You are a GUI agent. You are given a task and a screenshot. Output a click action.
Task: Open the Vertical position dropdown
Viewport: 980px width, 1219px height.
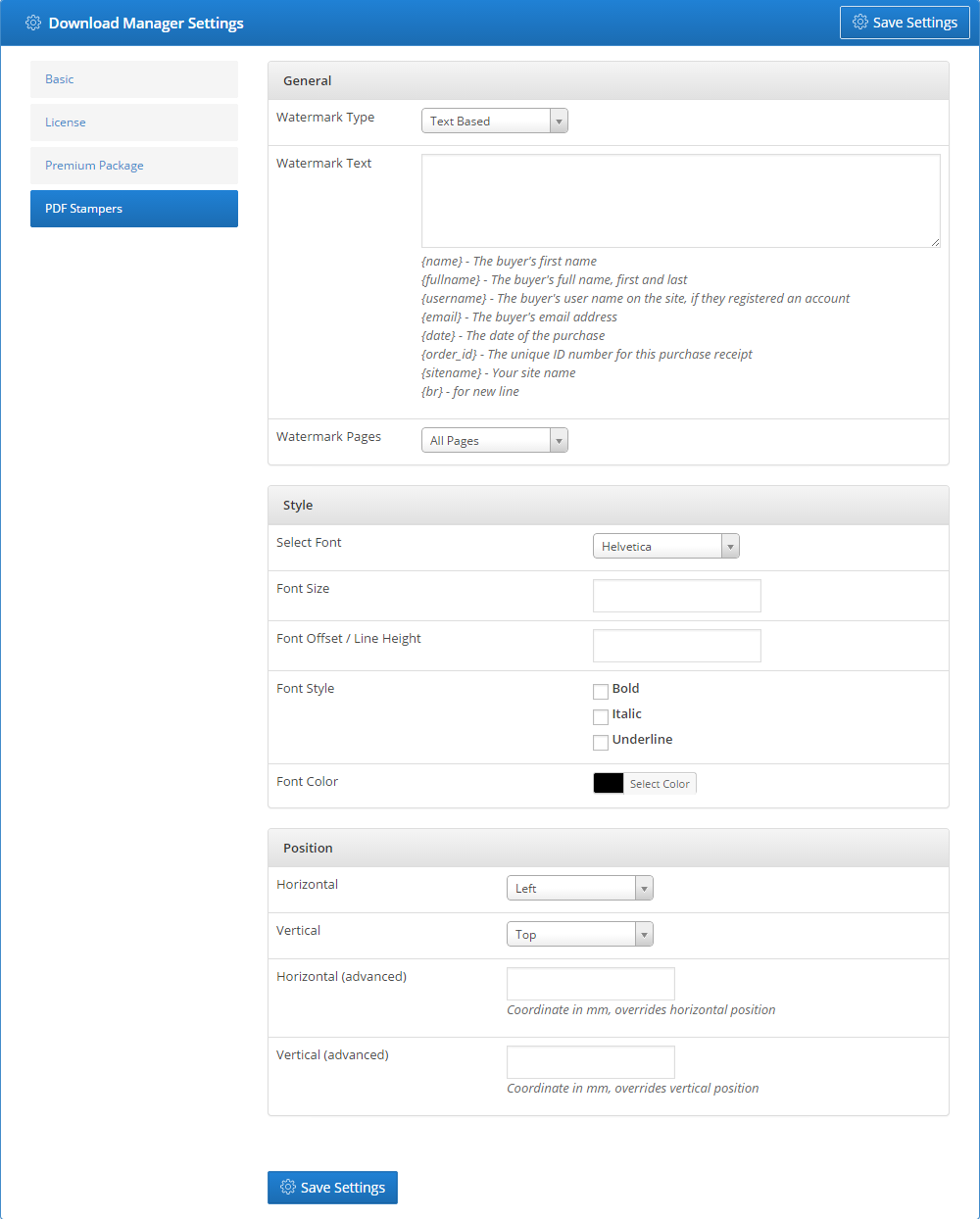click(x=580, y=934)
